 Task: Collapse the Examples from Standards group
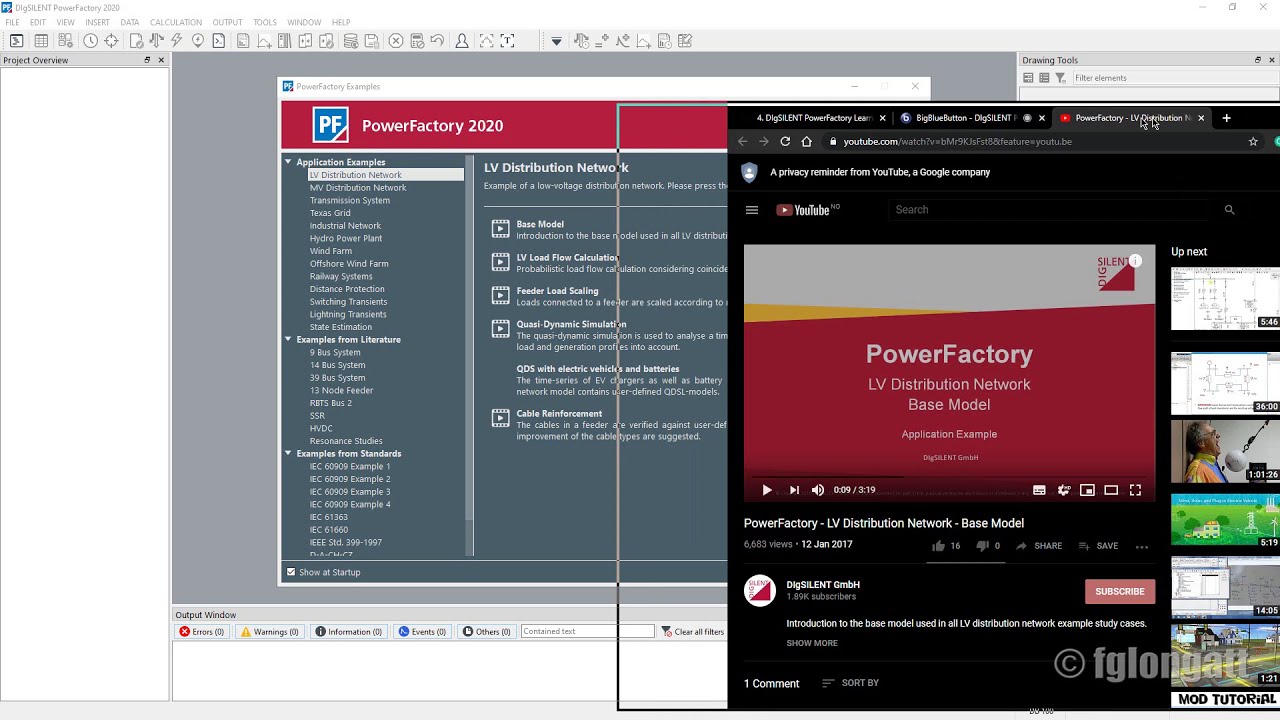point(288,454)
